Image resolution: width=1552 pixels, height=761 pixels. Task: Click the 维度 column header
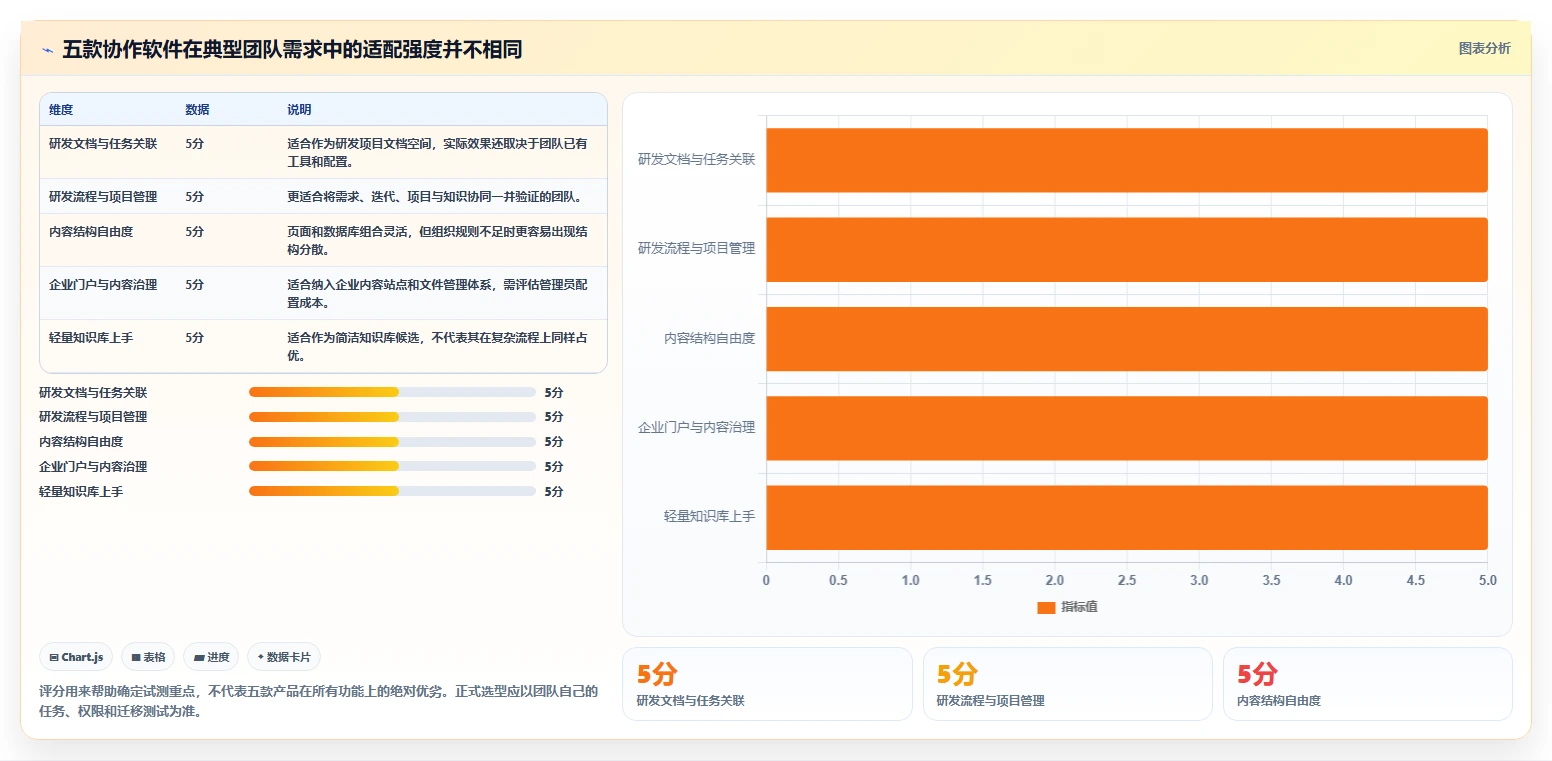pyautogui.click(x=61, y=110)
